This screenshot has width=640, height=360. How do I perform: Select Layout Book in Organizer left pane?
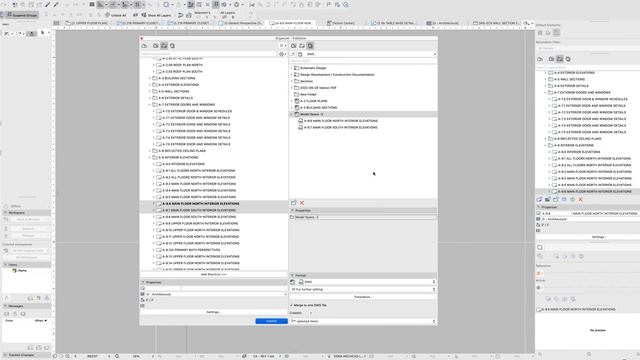pyautogui.click(x=164, y=46)
